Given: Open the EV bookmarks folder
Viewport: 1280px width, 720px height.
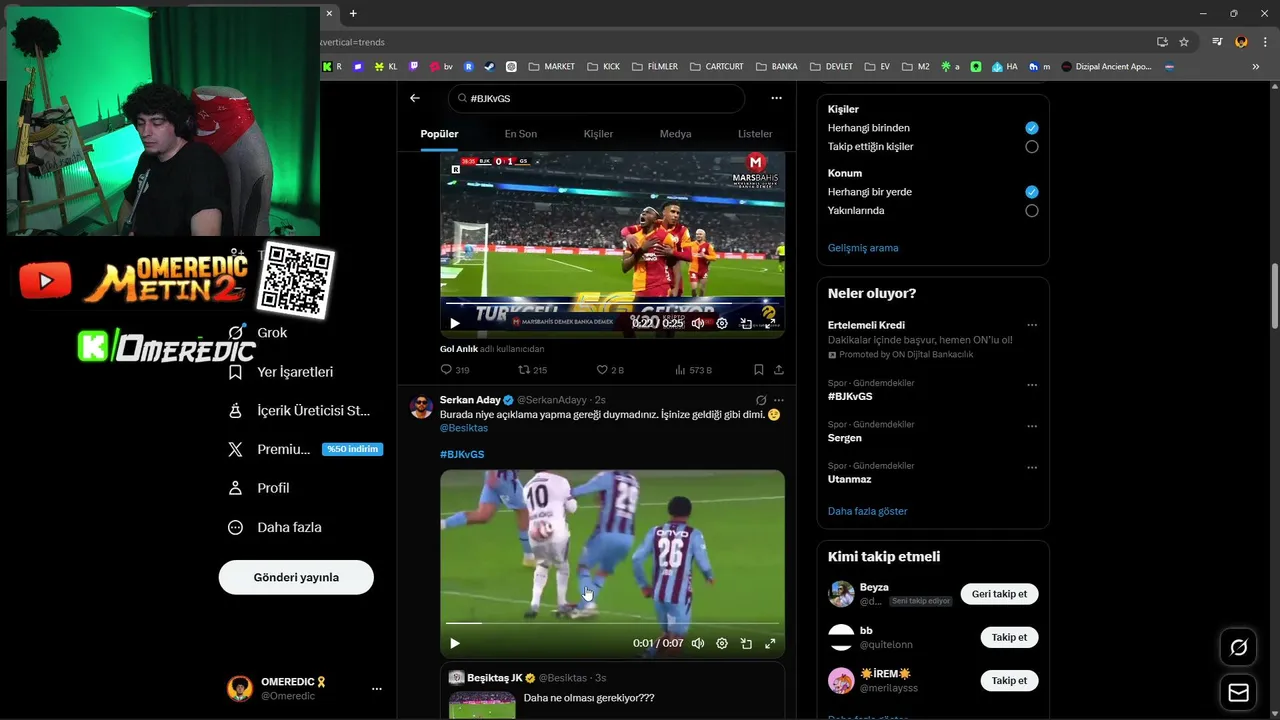Looking at the screenshot, I should pyautogui.click(x=876, y=67).
